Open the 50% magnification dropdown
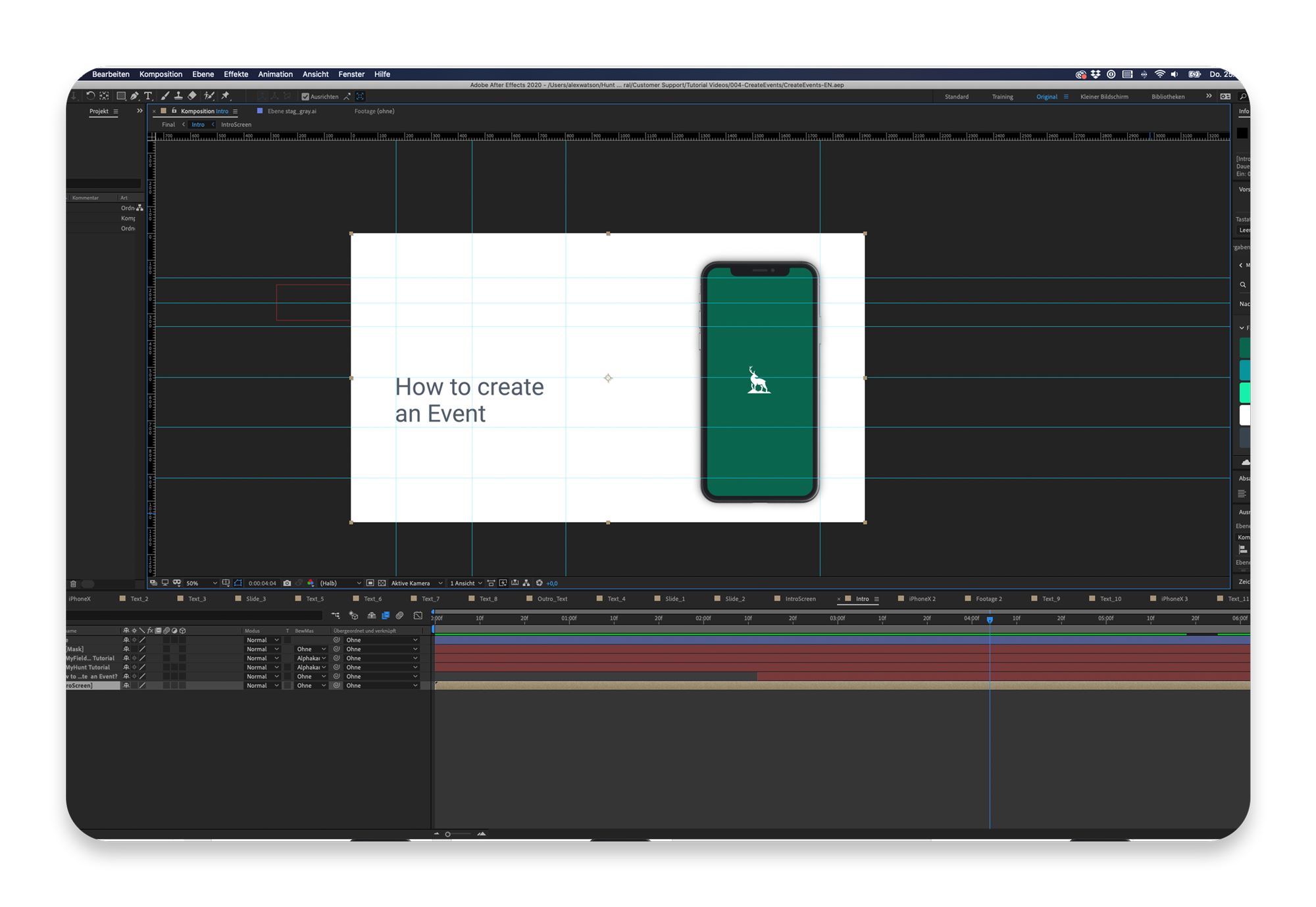The width and height of the screenshot is (1316, 907). click(x=201, y=583)
